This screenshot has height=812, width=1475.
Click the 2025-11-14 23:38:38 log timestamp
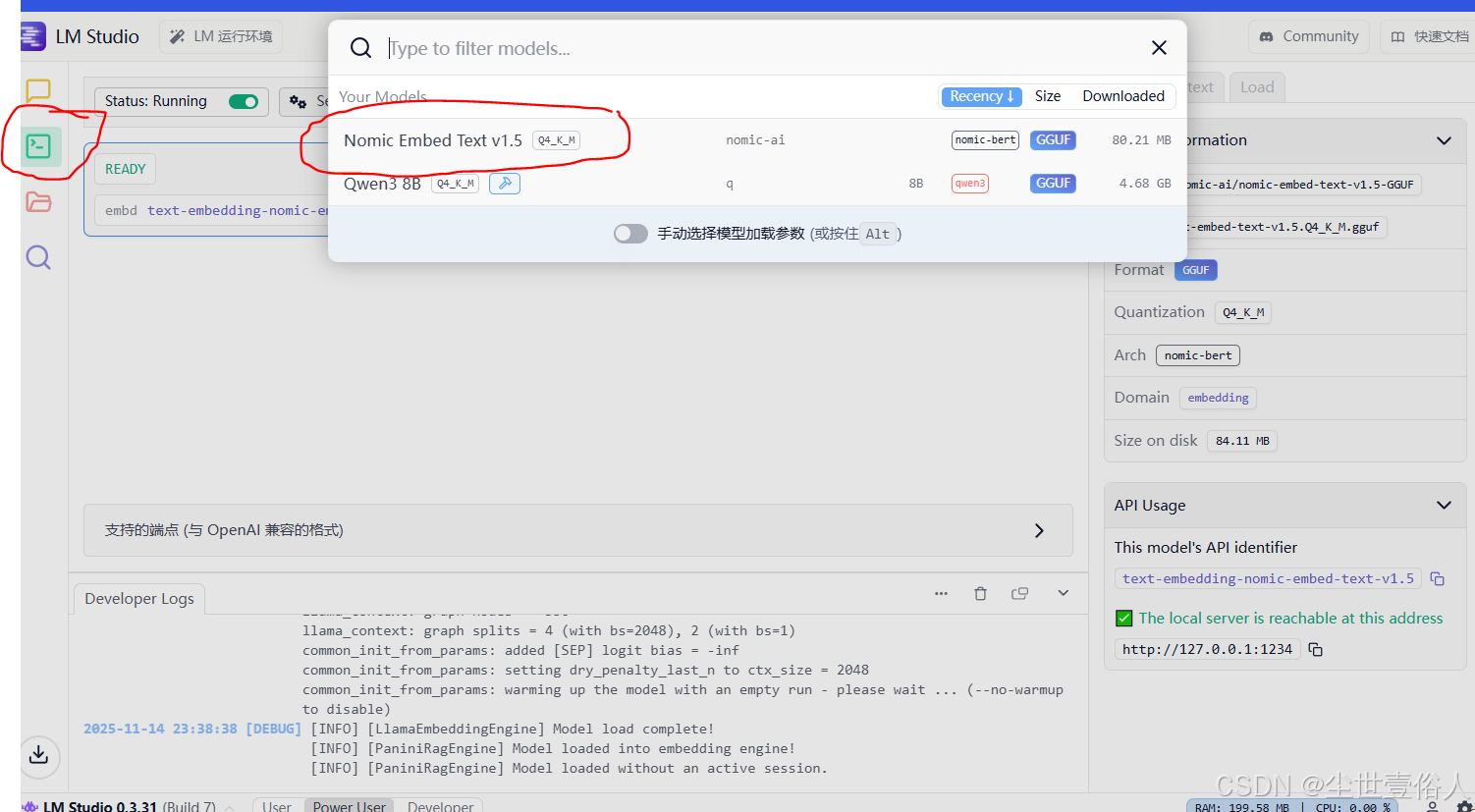(x=160, y=729)
